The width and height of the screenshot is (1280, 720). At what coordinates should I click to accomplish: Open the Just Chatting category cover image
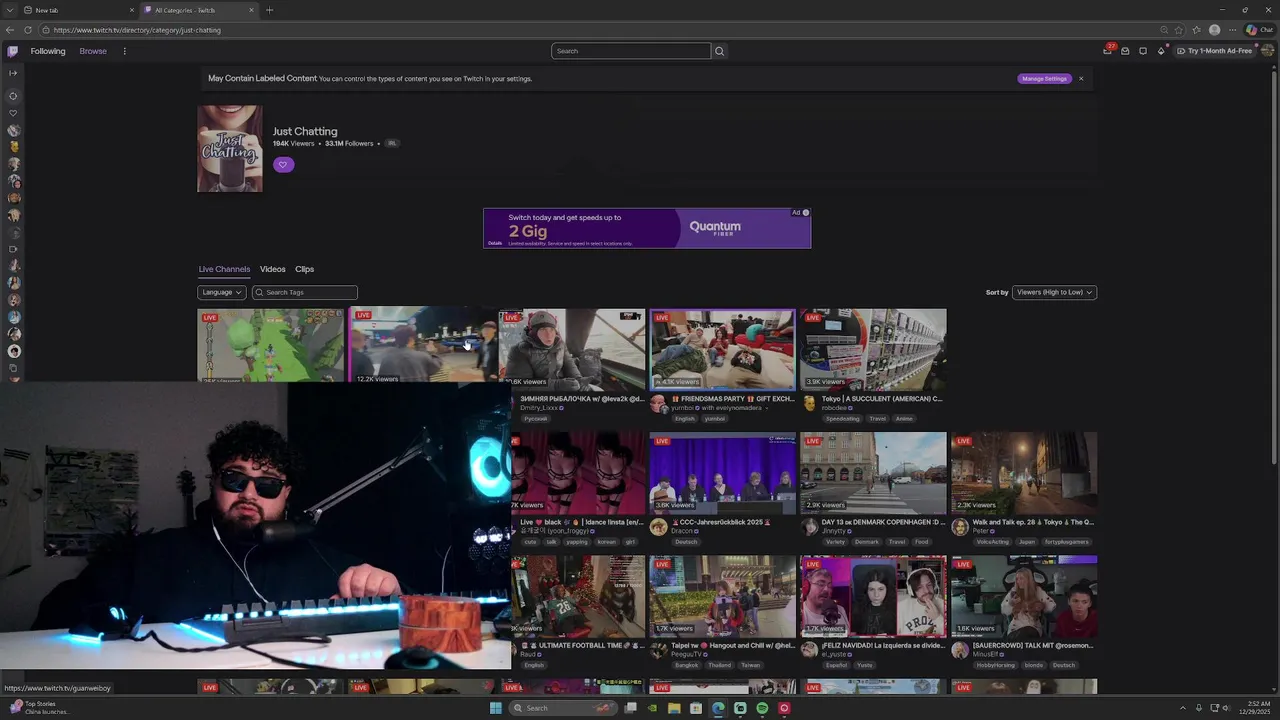[230, 149]
